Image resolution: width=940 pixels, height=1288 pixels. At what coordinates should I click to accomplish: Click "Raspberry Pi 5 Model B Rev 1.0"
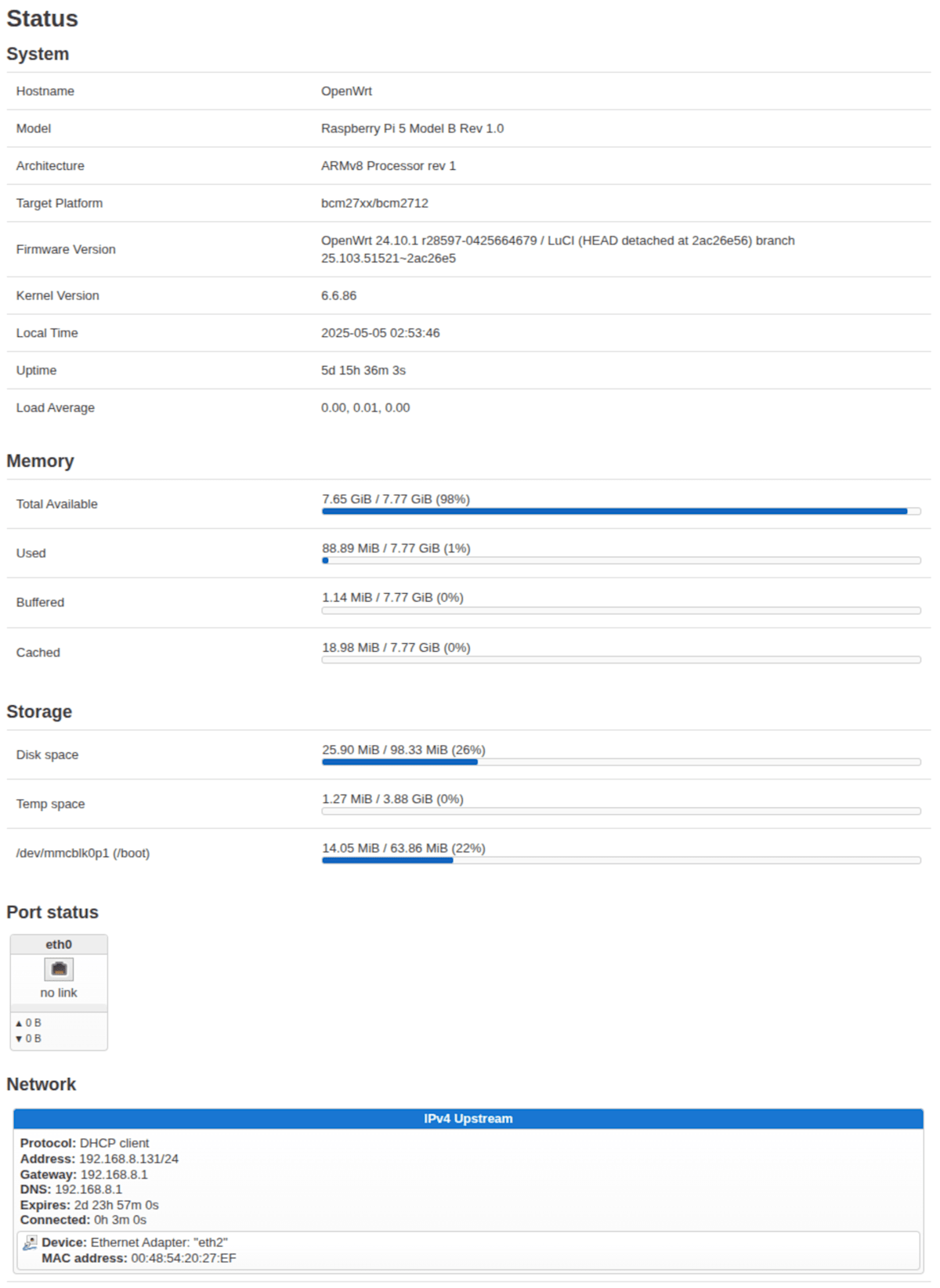tap(413, 128)
